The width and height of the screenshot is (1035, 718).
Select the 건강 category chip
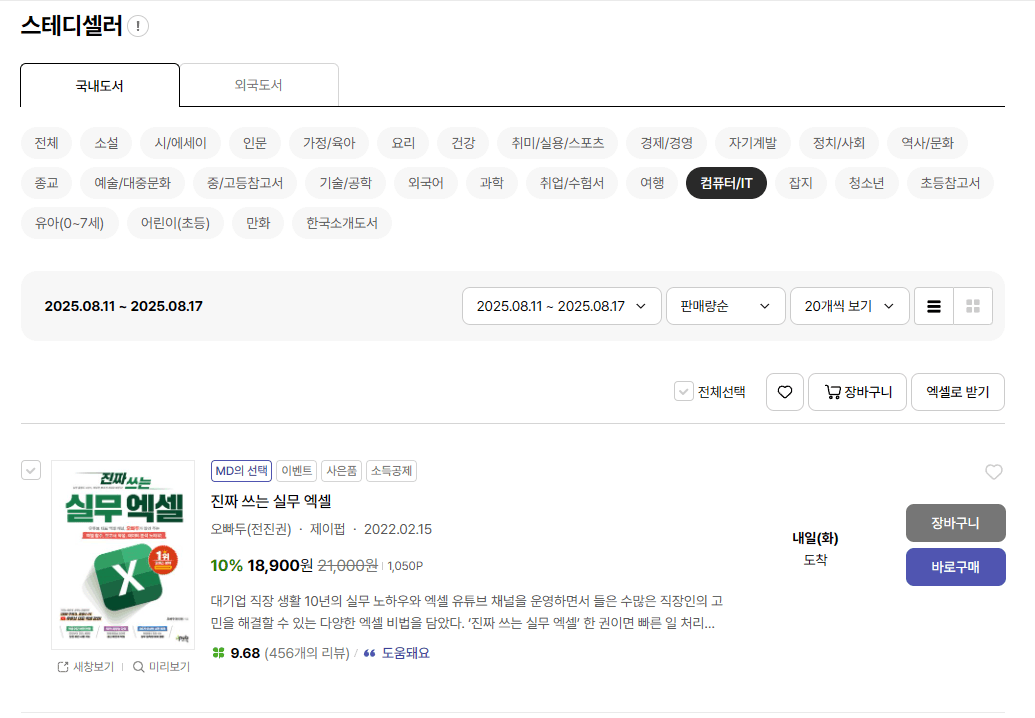click(463, 143)
